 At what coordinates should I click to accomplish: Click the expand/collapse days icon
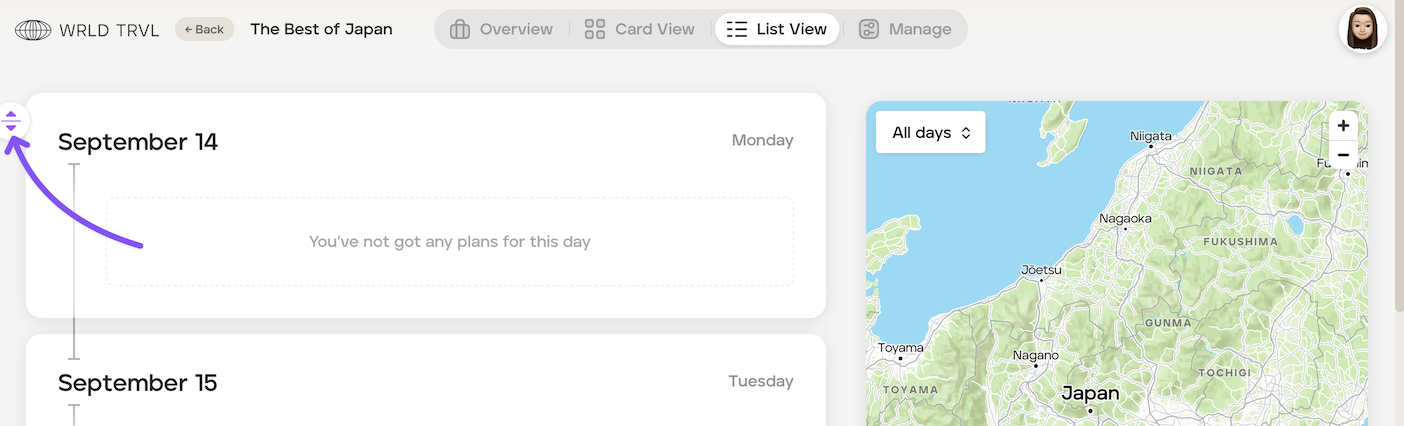point(11,121)
